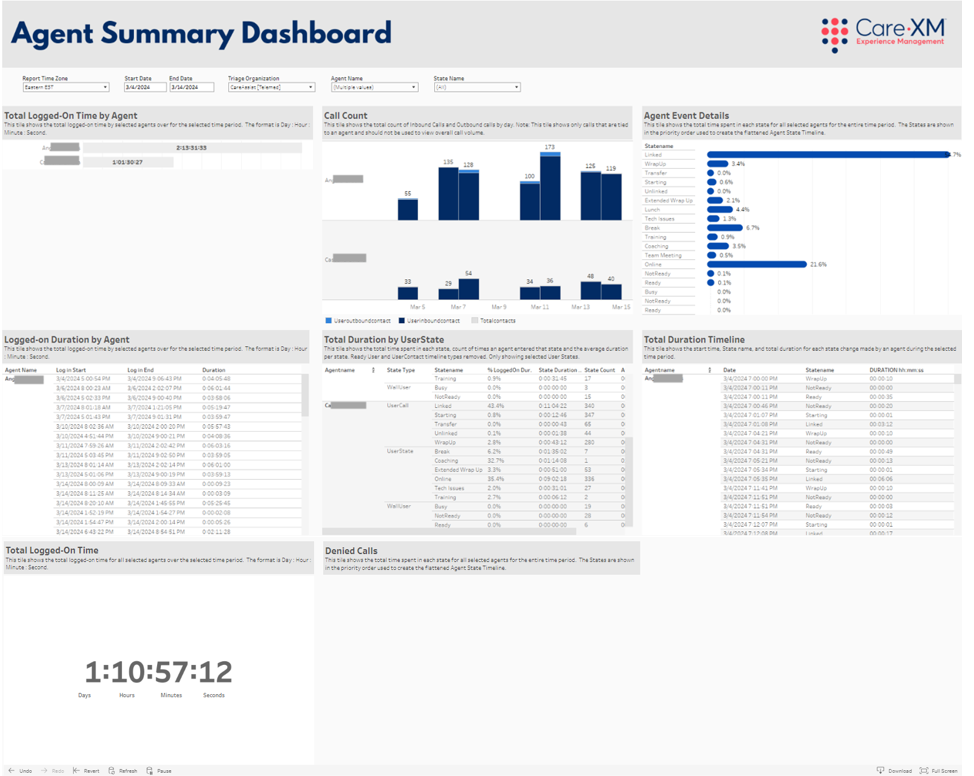Click the Online bar showing 21.6%
The width and height of the screenshot is (974, 776).
pos(757,265)
